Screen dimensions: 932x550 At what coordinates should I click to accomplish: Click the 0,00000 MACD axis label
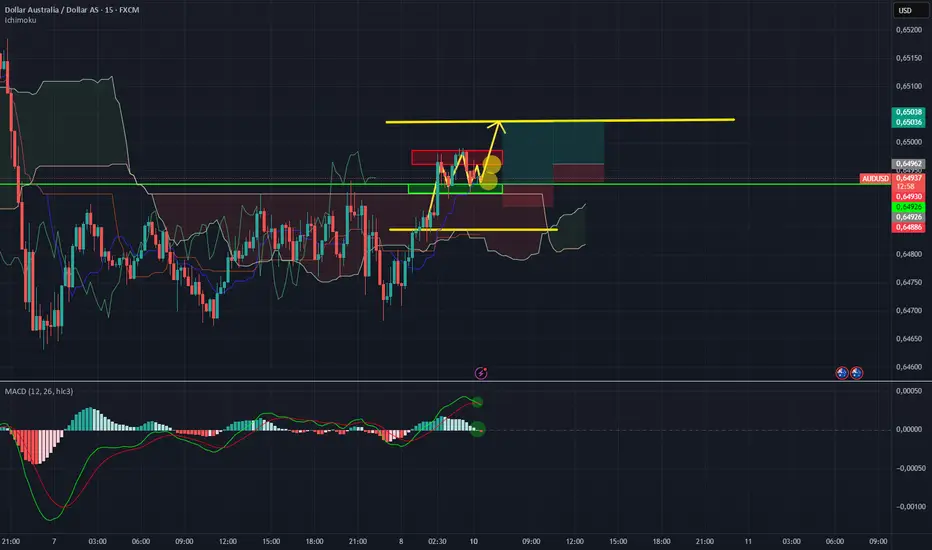909,429
